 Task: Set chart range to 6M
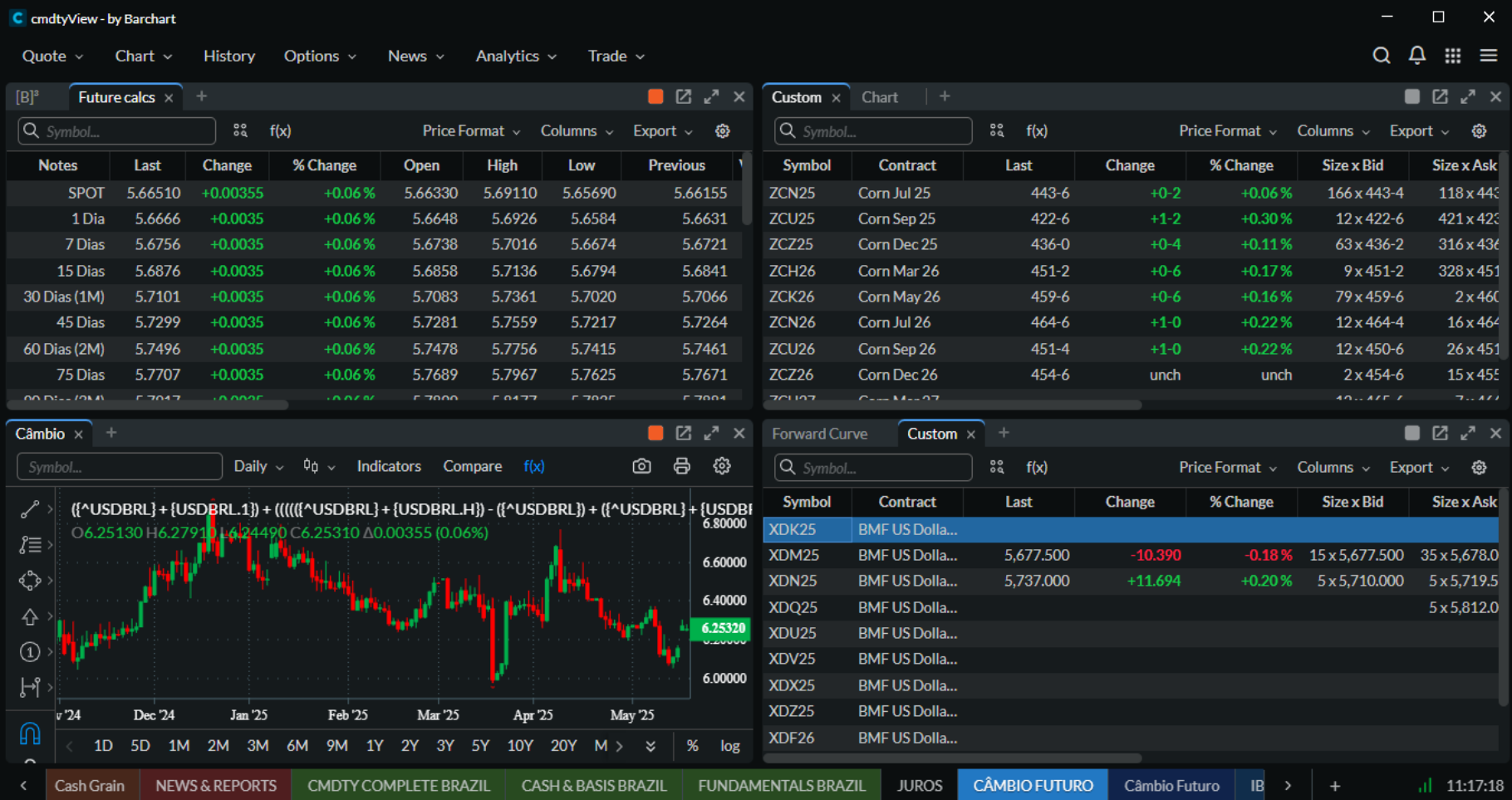point(297,745)
